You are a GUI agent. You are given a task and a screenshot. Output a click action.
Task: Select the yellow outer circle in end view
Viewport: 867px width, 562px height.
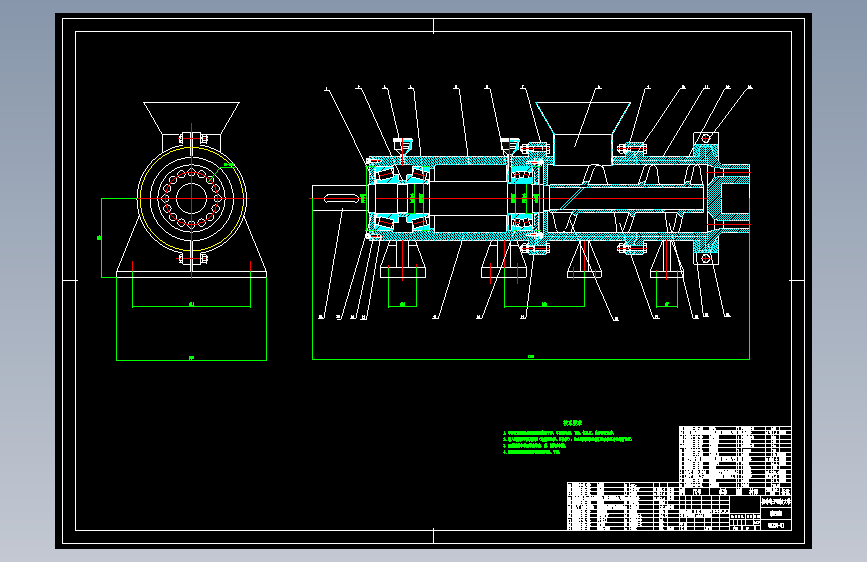(x=191, y=199)
